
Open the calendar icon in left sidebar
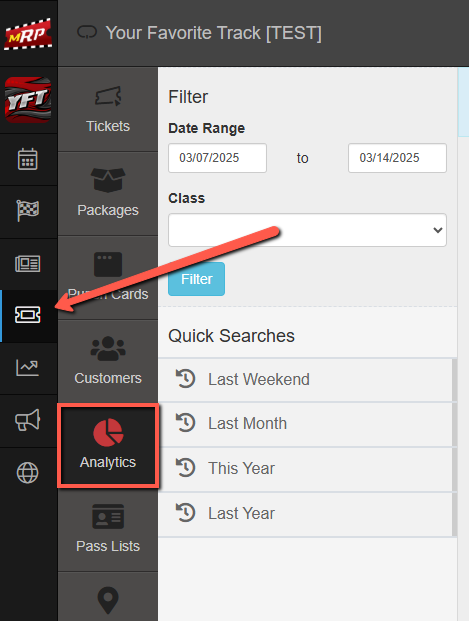click(28, 159)
